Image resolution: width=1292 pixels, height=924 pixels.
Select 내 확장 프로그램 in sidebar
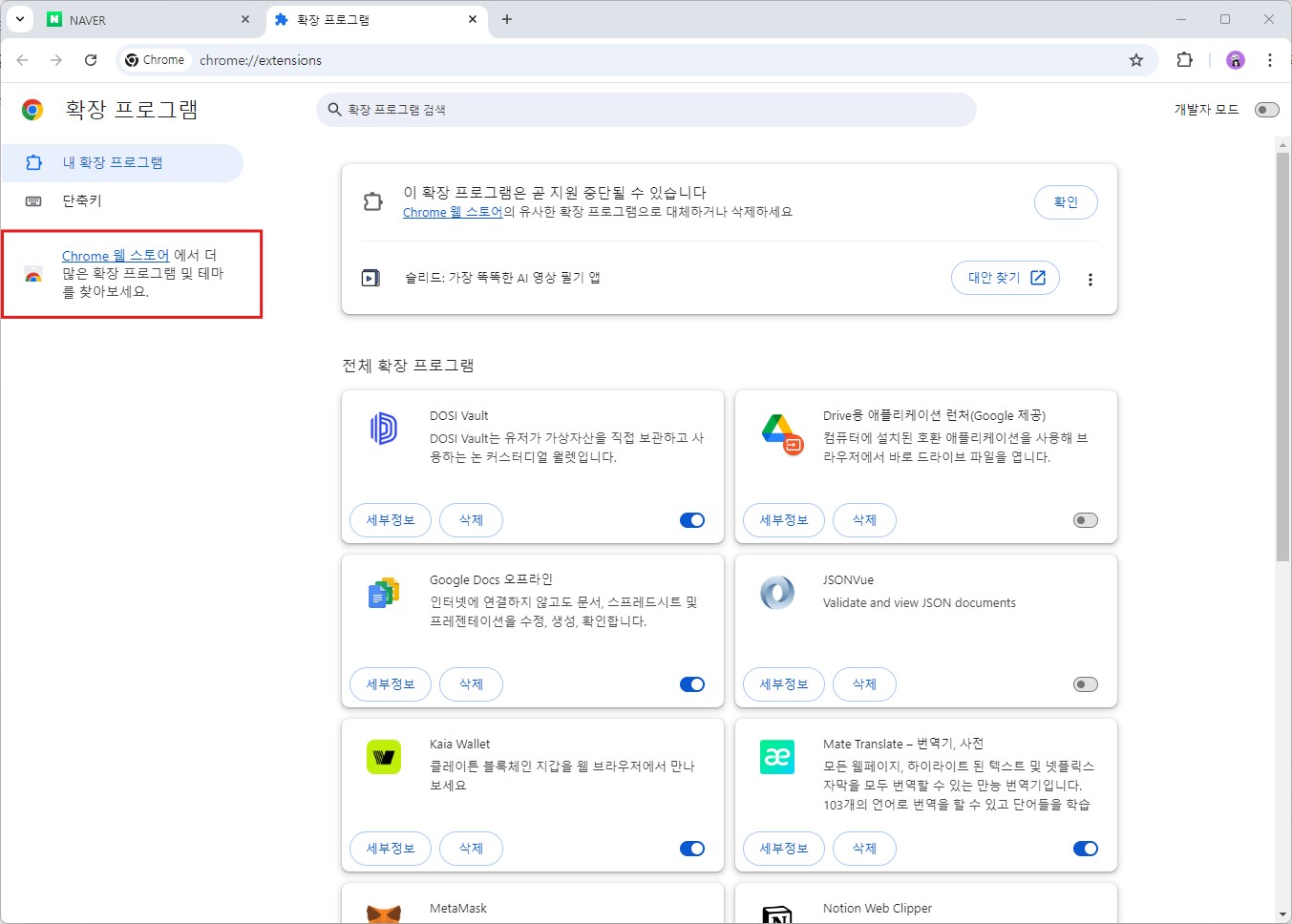(122, 163)
